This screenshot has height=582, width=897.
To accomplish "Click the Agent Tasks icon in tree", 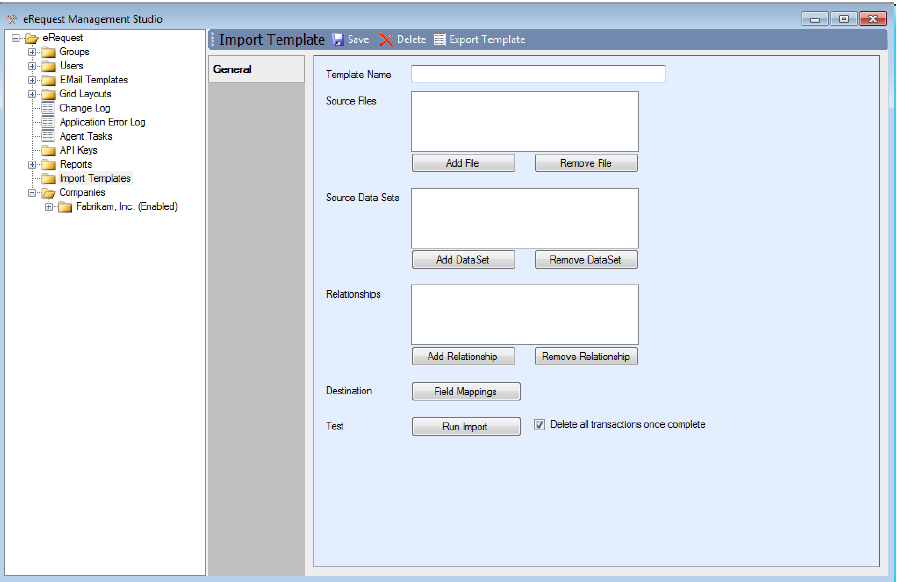I will click(47, 136).
